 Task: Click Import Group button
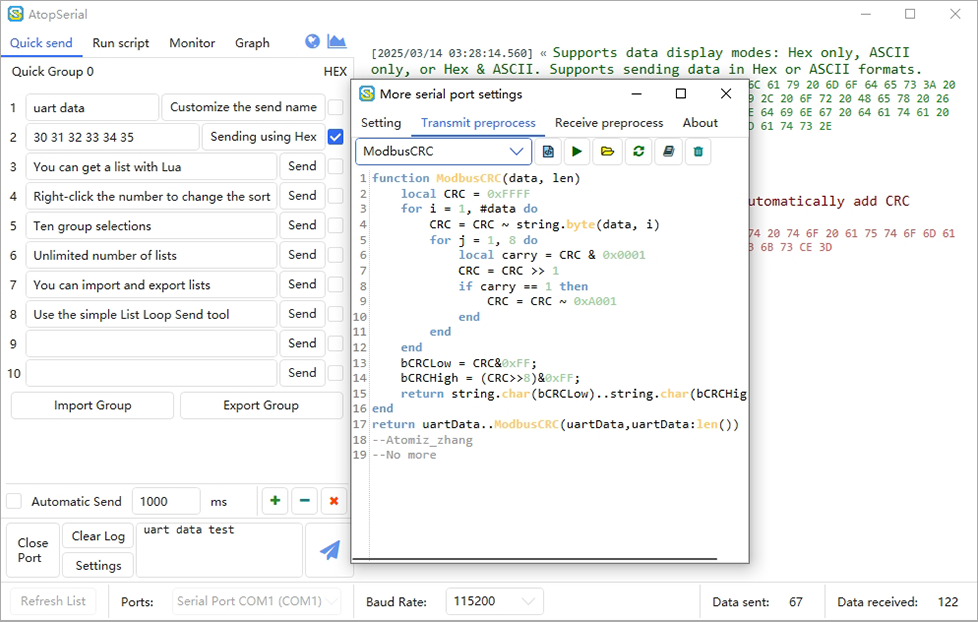92,406
